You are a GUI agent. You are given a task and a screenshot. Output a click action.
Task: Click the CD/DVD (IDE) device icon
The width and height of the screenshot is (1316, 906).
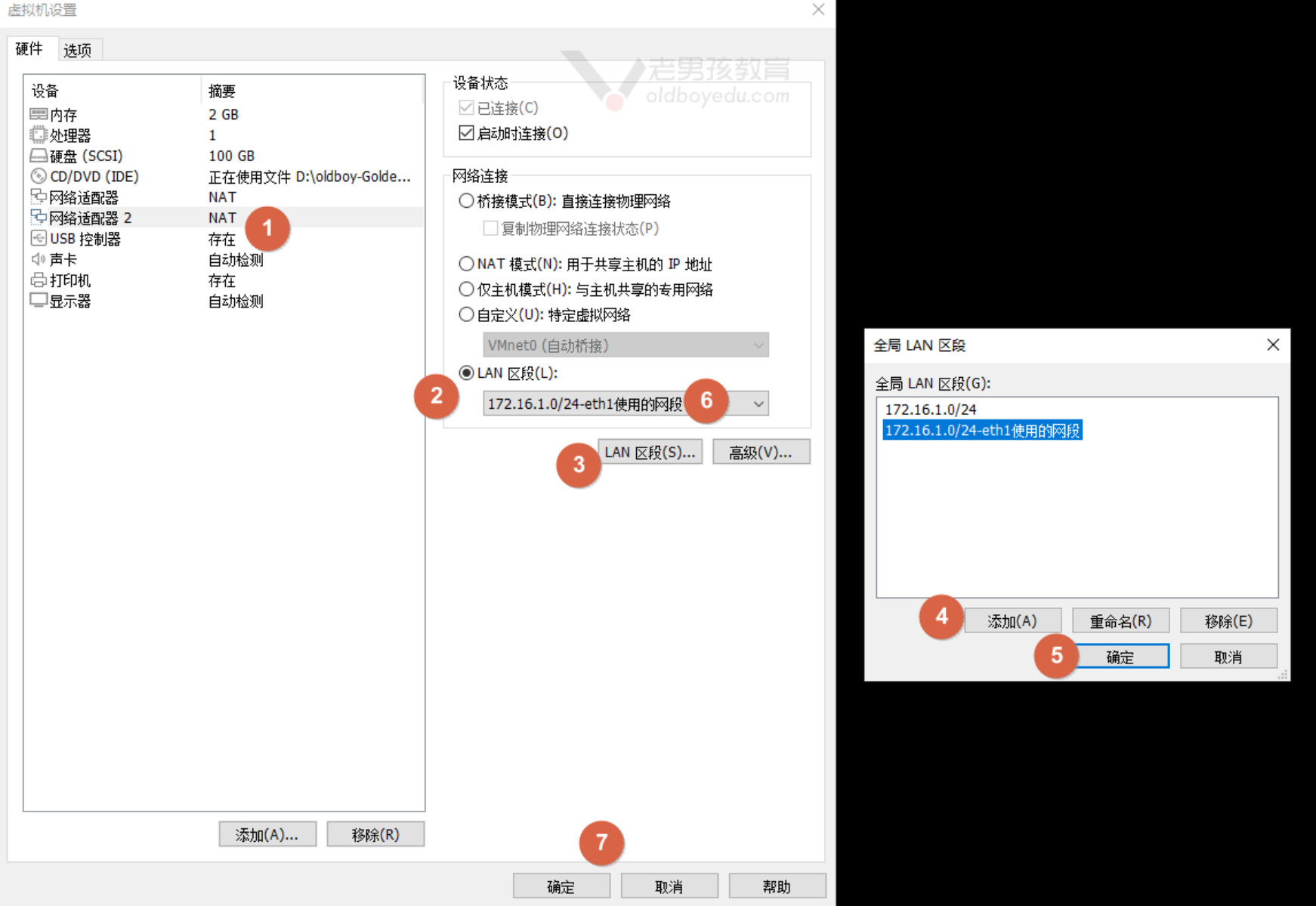pos(39,176)
